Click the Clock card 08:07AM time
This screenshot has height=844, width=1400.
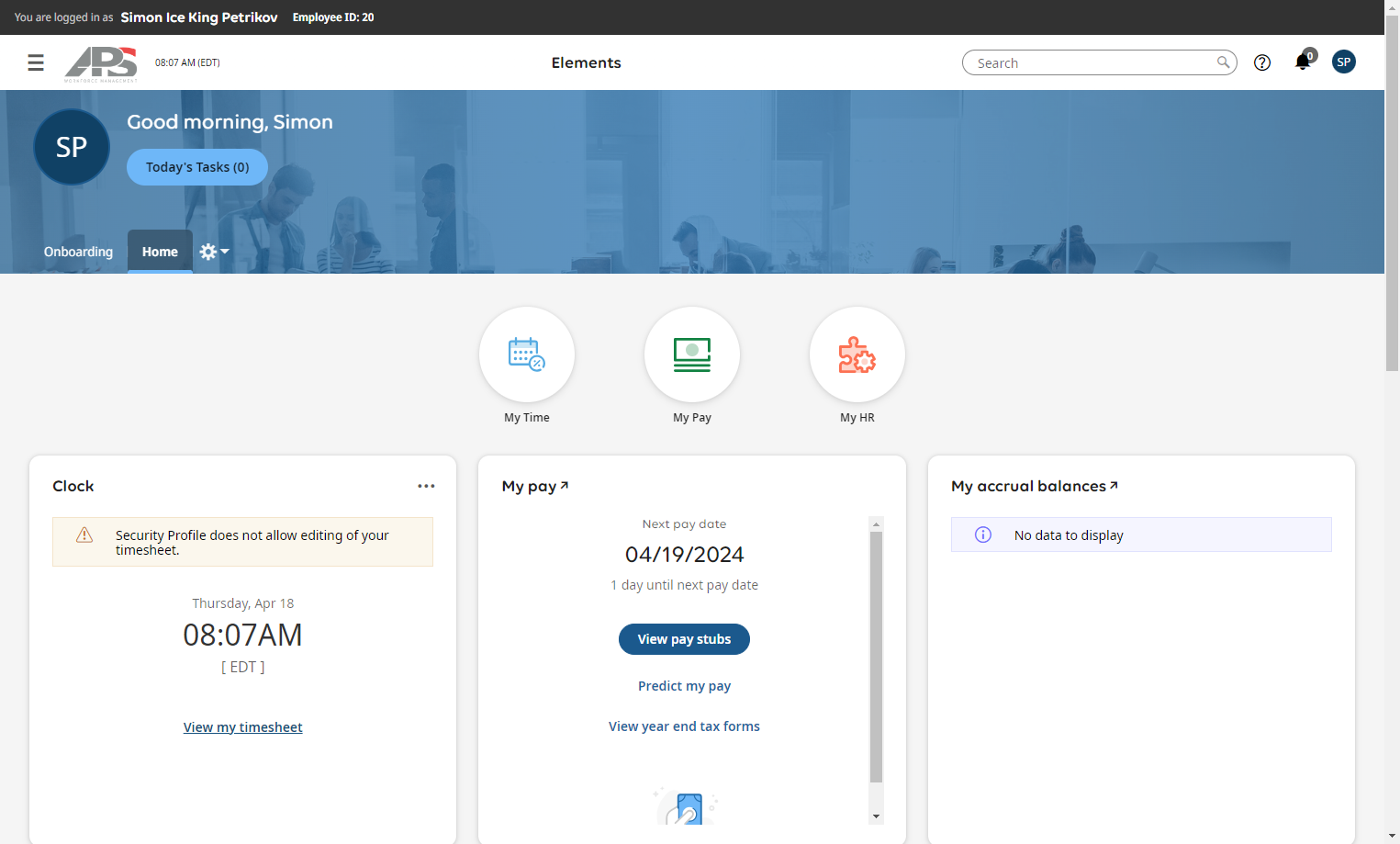(242, 635)
